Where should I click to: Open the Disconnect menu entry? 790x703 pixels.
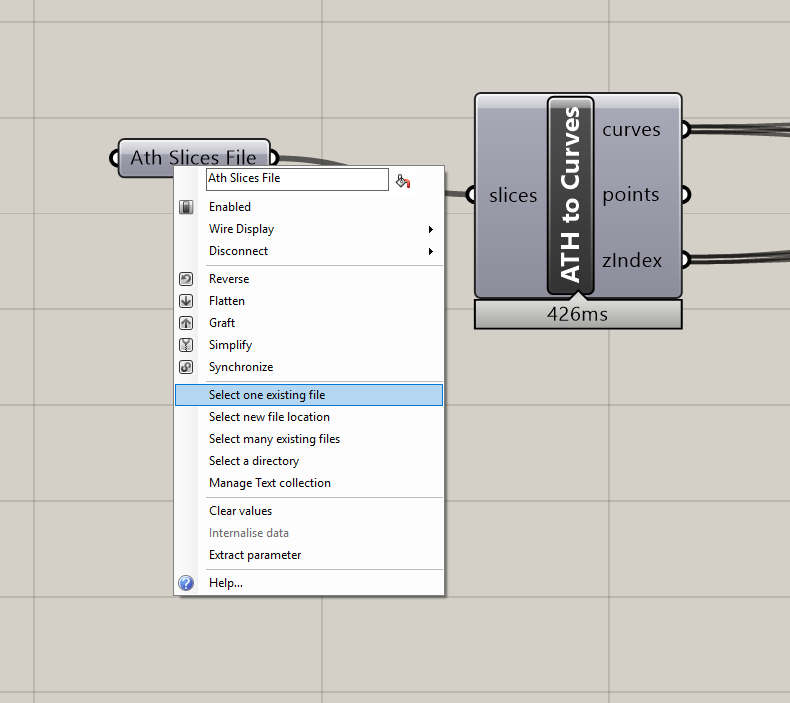pyautogui.click(x=309, y=251)
